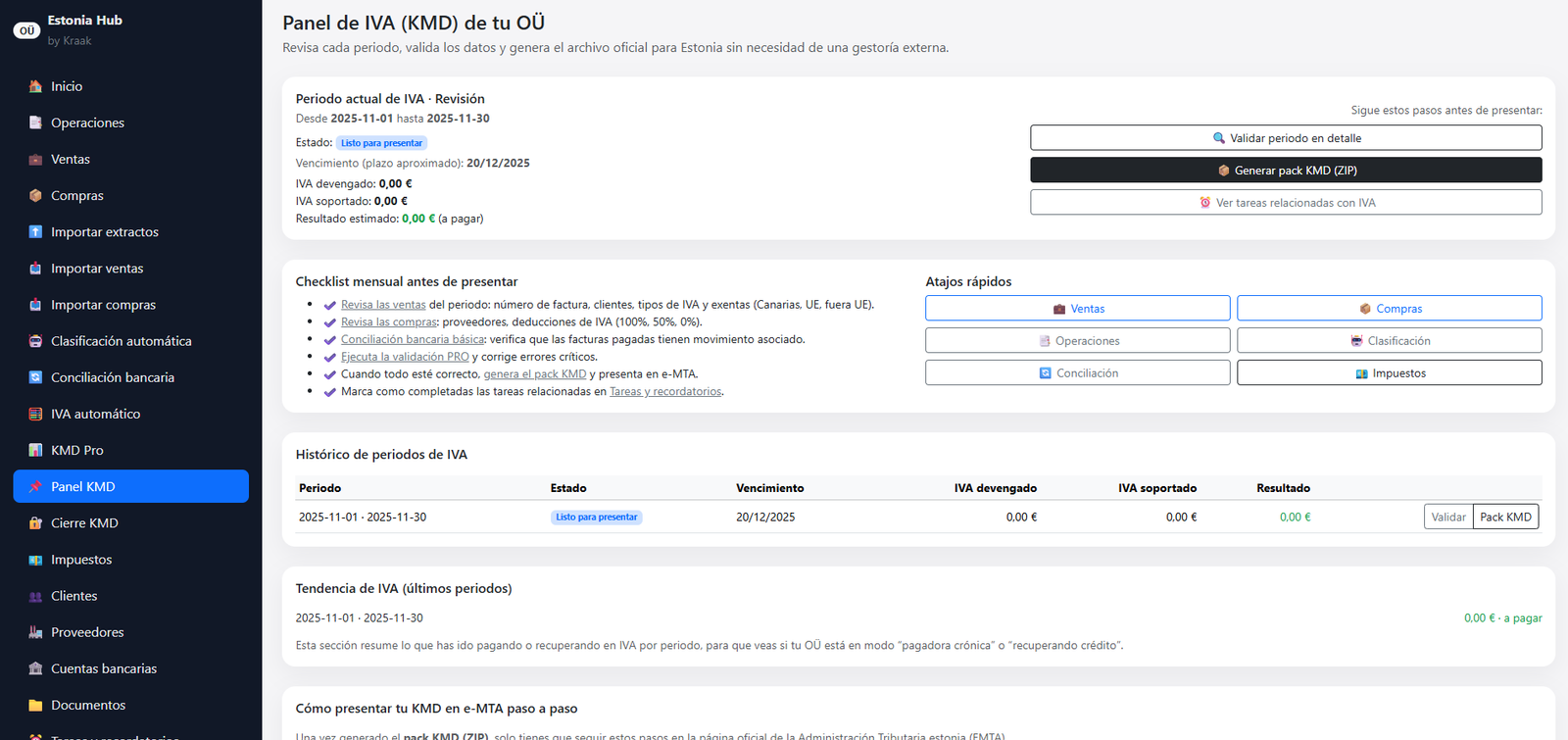Click the Cuentas bancarias bank icon

coord(35,668)
